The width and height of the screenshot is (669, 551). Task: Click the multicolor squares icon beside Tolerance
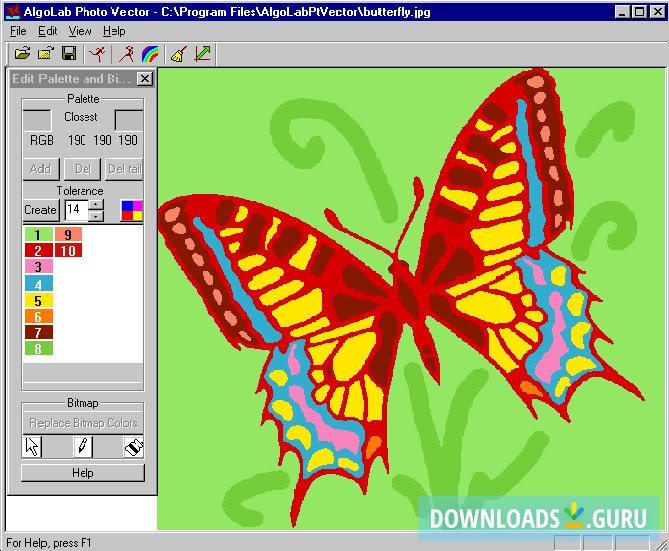point(132,210)
